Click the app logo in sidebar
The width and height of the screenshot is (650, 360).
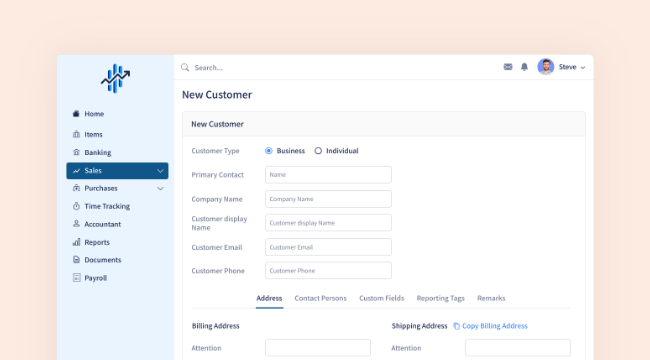click(x=115, y=78)
